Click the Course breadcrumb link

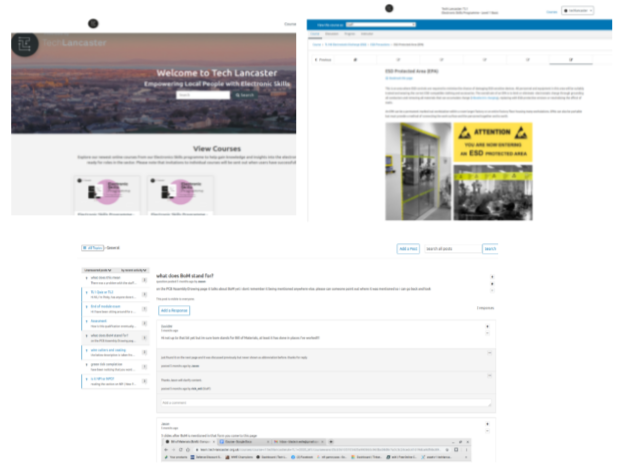317,45
